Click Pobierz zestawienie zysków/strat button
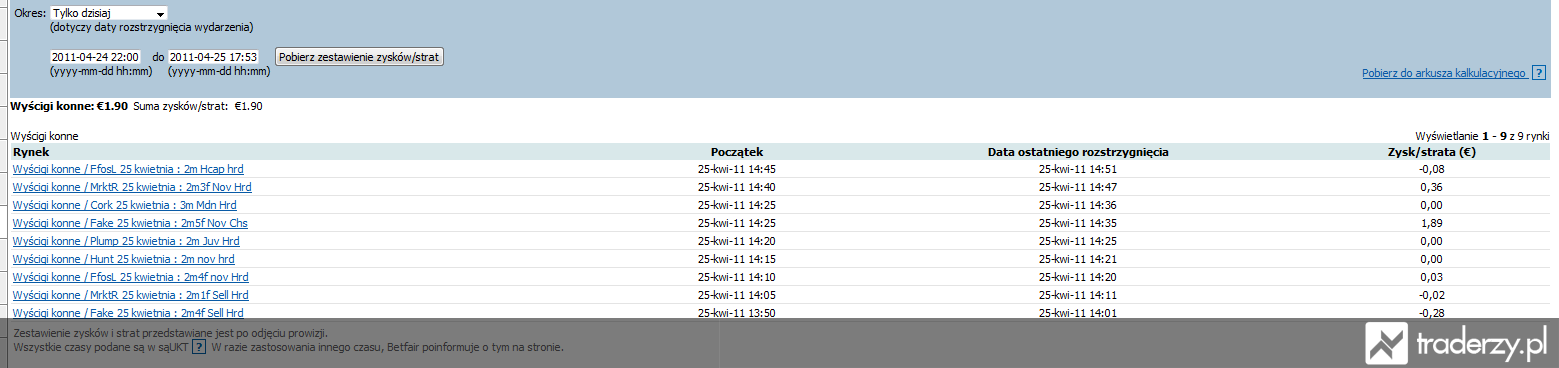The height and width of the screenshot is (368, 1559). click(359, 57)
